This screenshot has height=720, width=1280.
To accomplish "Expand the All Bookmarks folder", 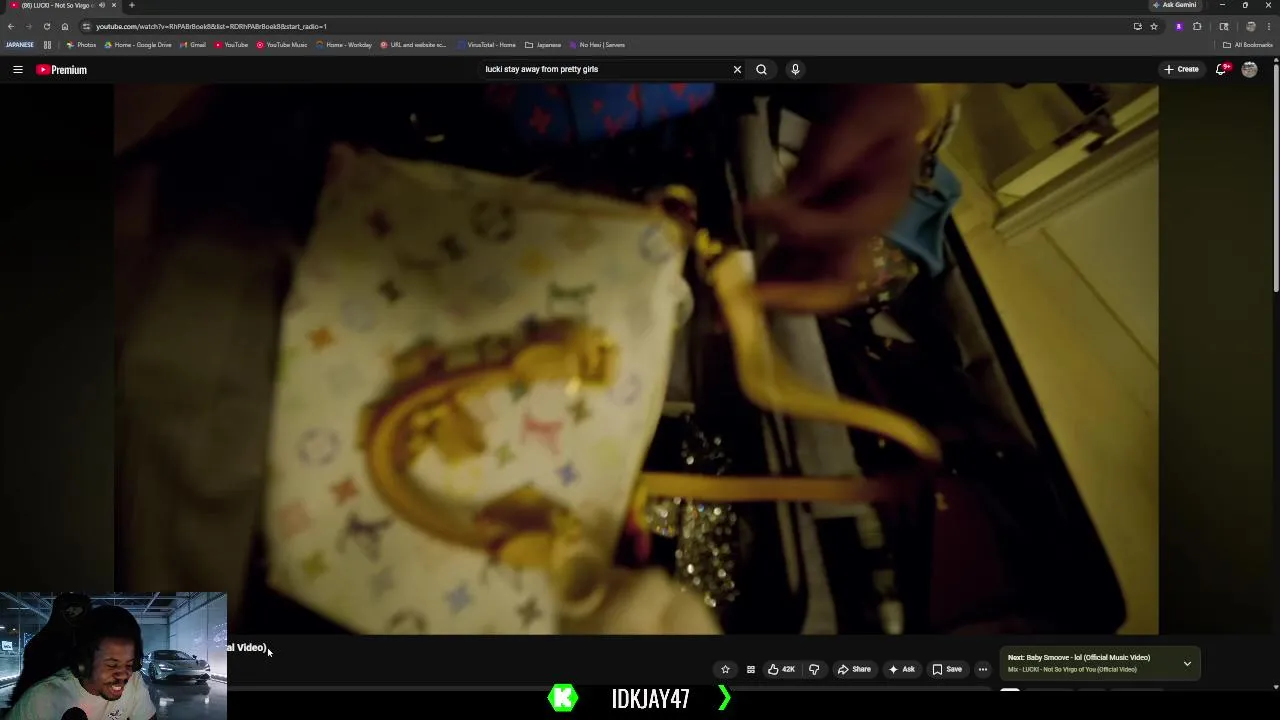I will [x=1247, y=45].
